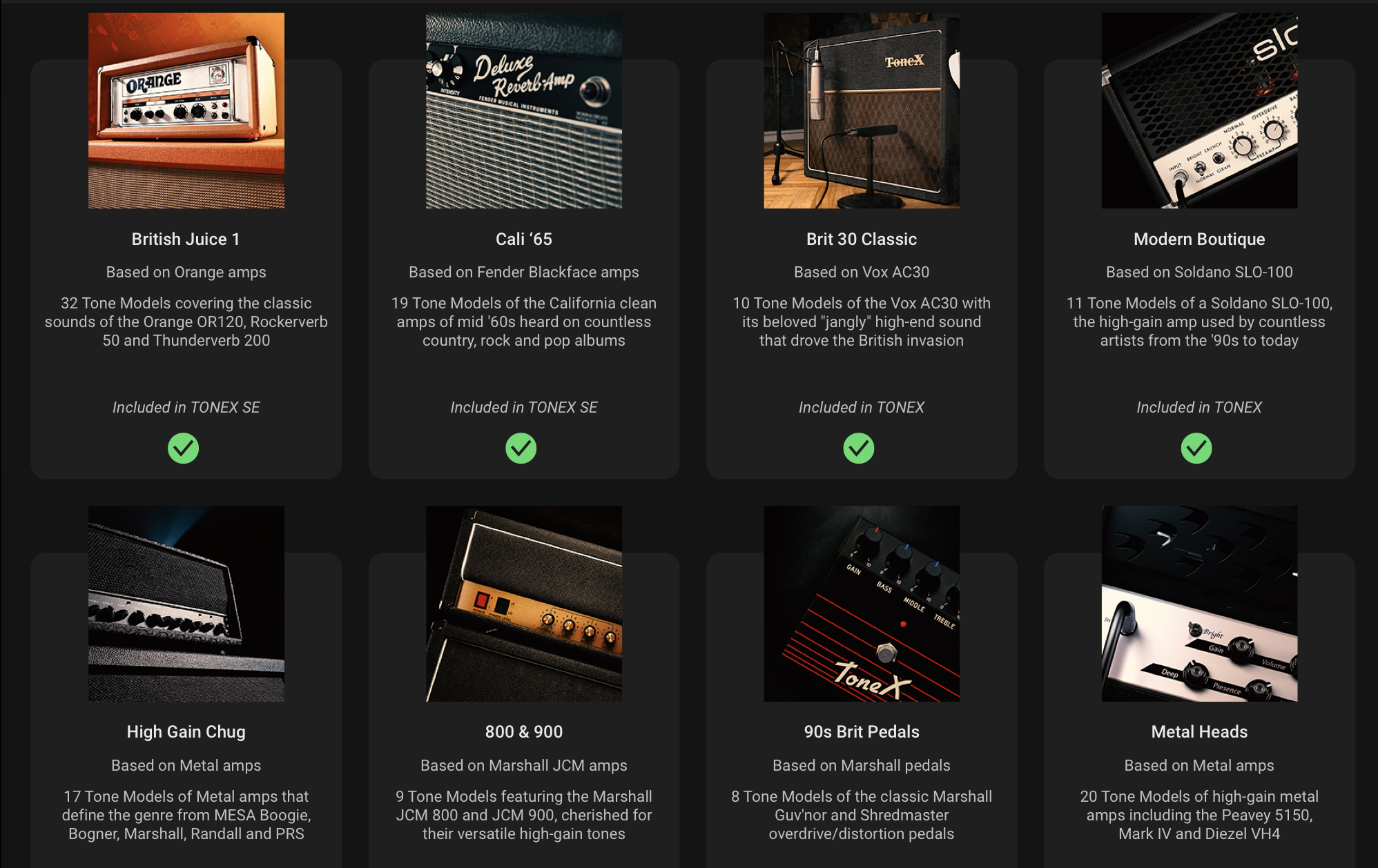Open the High Gain Chug amp image
This screenshot has width=1378, height=868.
click(x=186, y=604)
